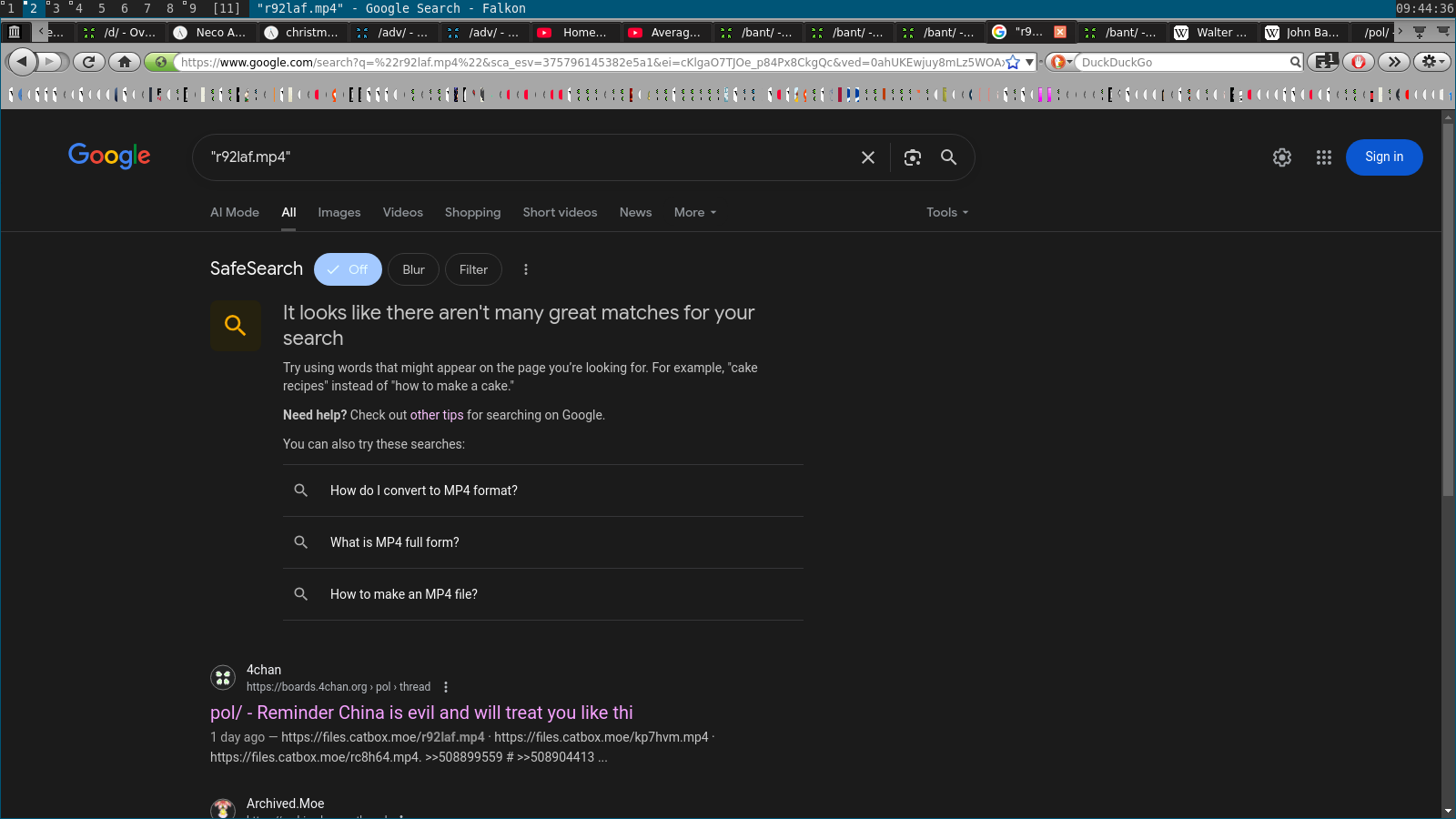Go forward with the browser forward arrow
Image resolution: width=1456 pixels, height=819 pixels.
coord(52,62)
